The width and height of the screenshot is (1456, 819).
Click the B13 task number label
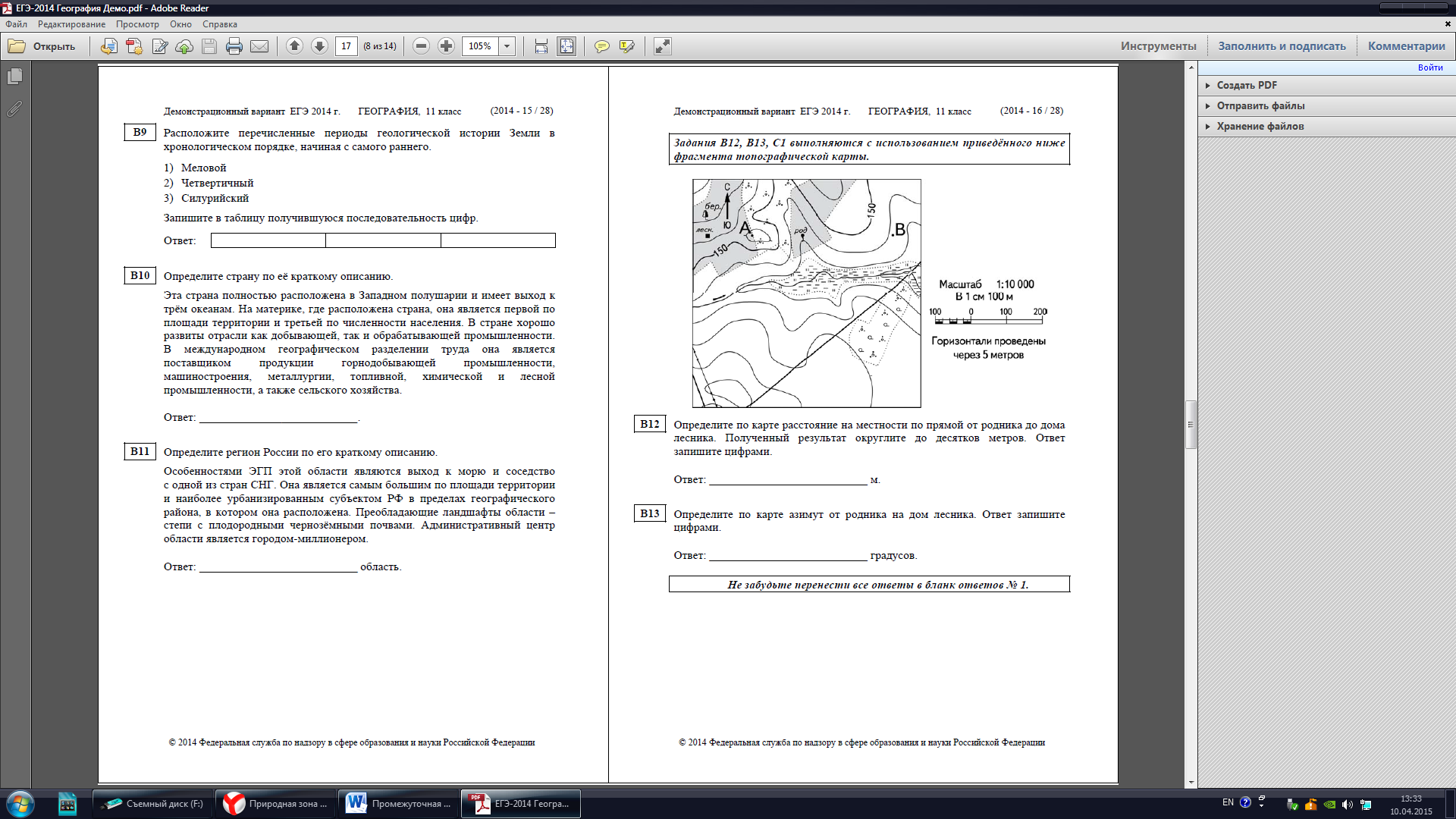[650, 513]
